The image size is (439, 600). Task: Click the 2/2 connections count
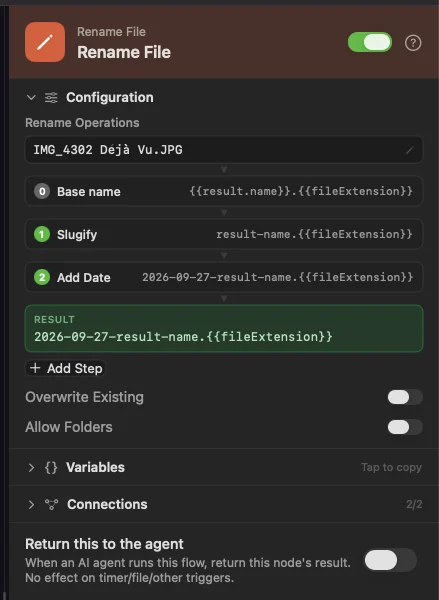coord(414,505)
